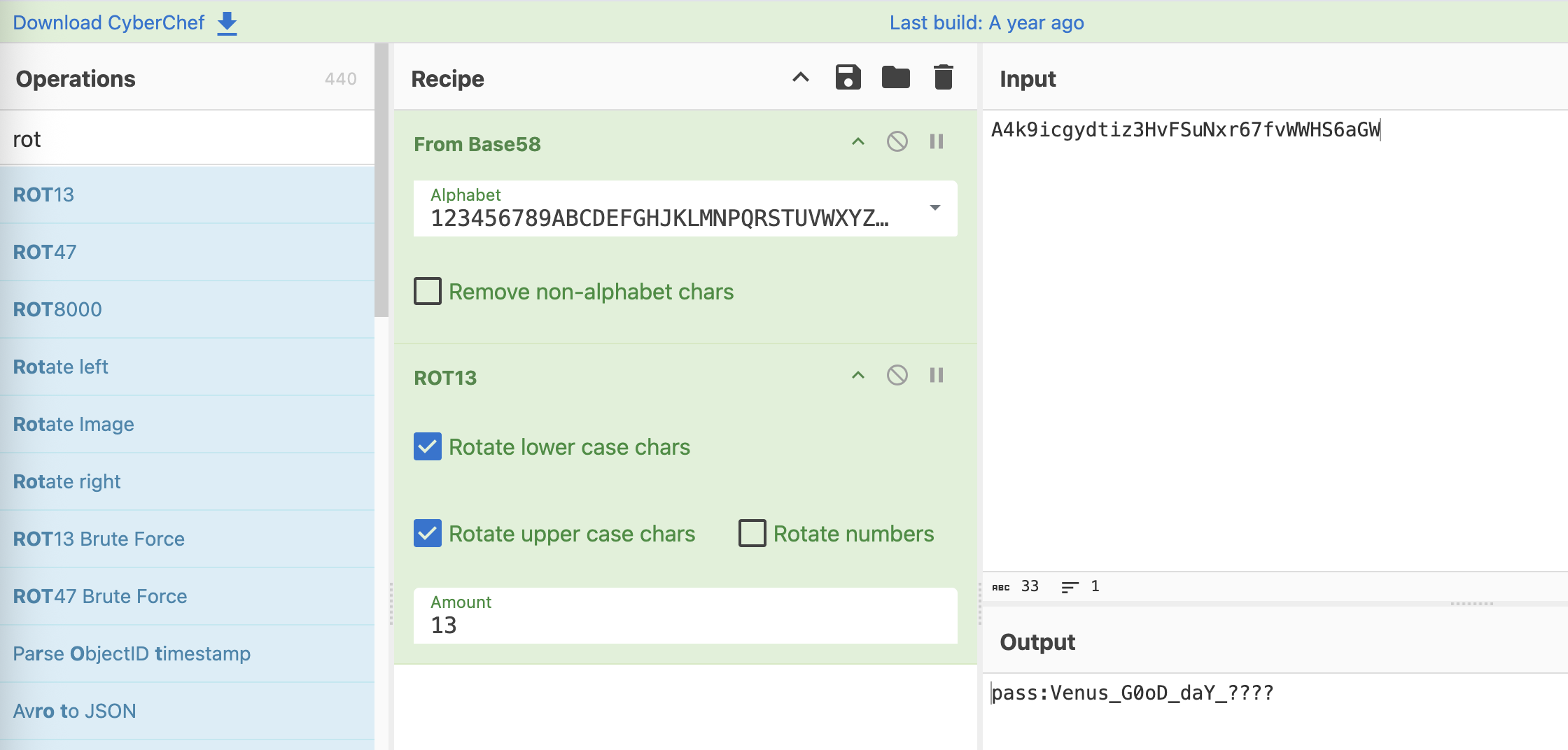Image resolution: width=1568 pixels, height=750 pixels.
Task: Click the Last build: A year ago link
Action: click(986, 23)
